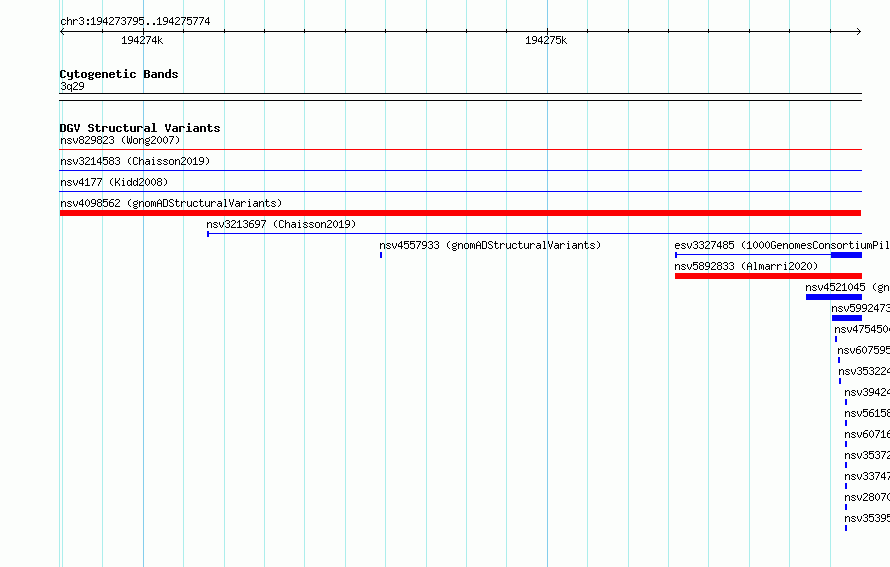Open variant nsv4098562 (gnomADStructuralVariants) label

click(171, 203)
